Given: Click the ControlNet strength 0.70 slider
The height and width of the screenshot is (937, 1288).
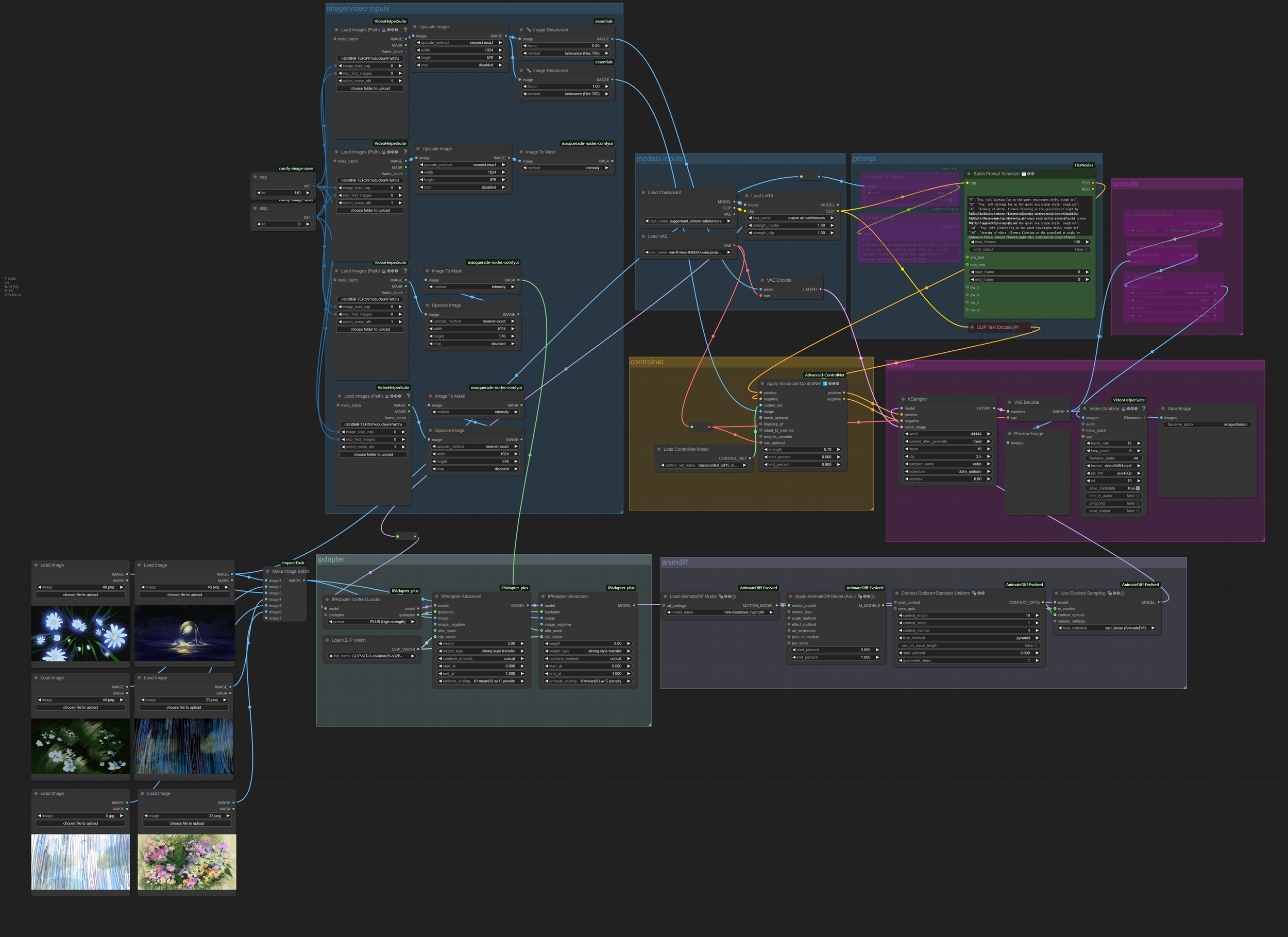Looking at the screenshot, I should click(802, 449).
